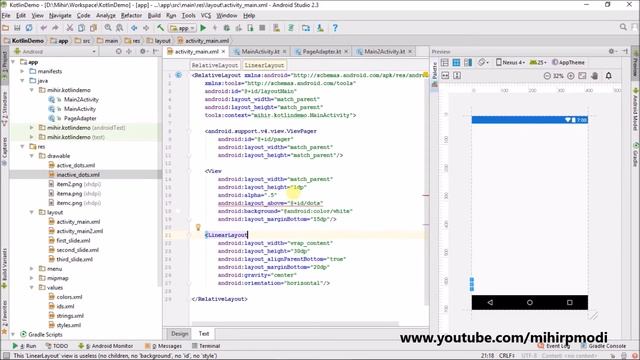Toggle the Preview tool window stripe
This screenshot has width=640, height=360.
[636, 63]
